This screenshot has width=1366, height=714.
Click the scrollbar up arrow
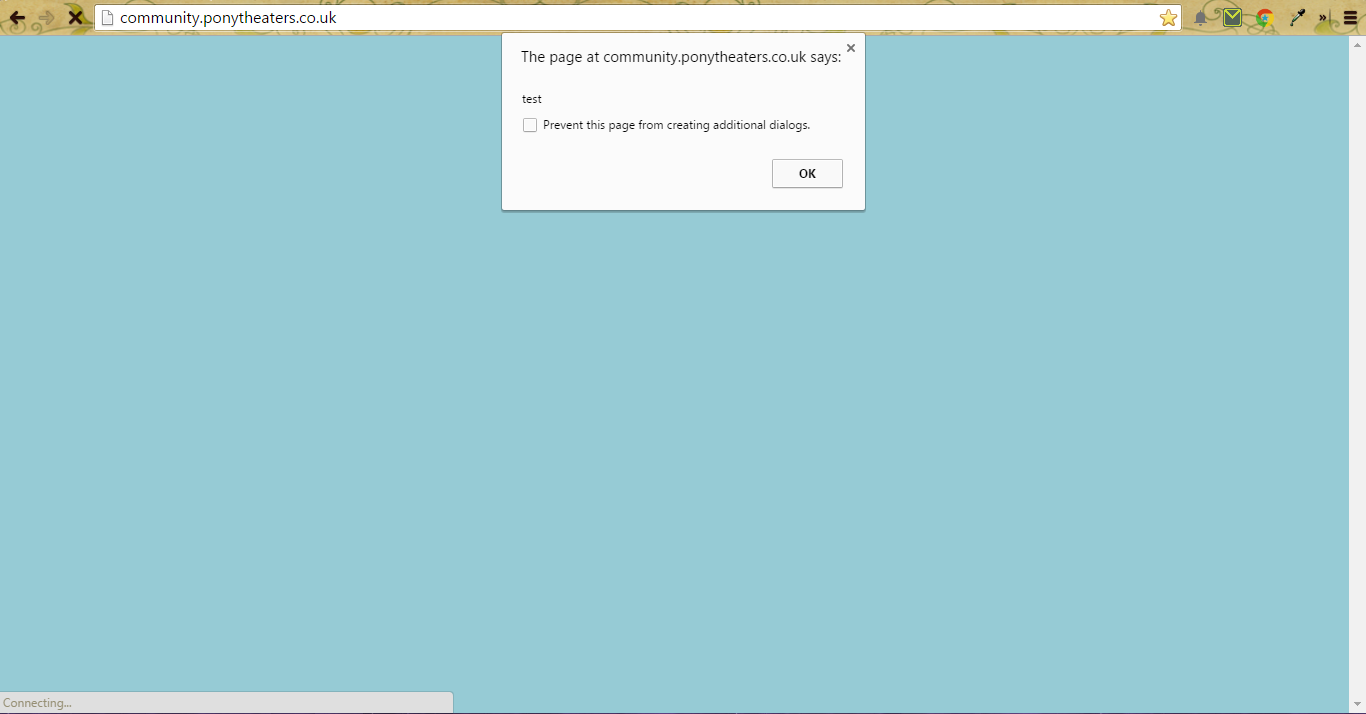(1357, 44)
